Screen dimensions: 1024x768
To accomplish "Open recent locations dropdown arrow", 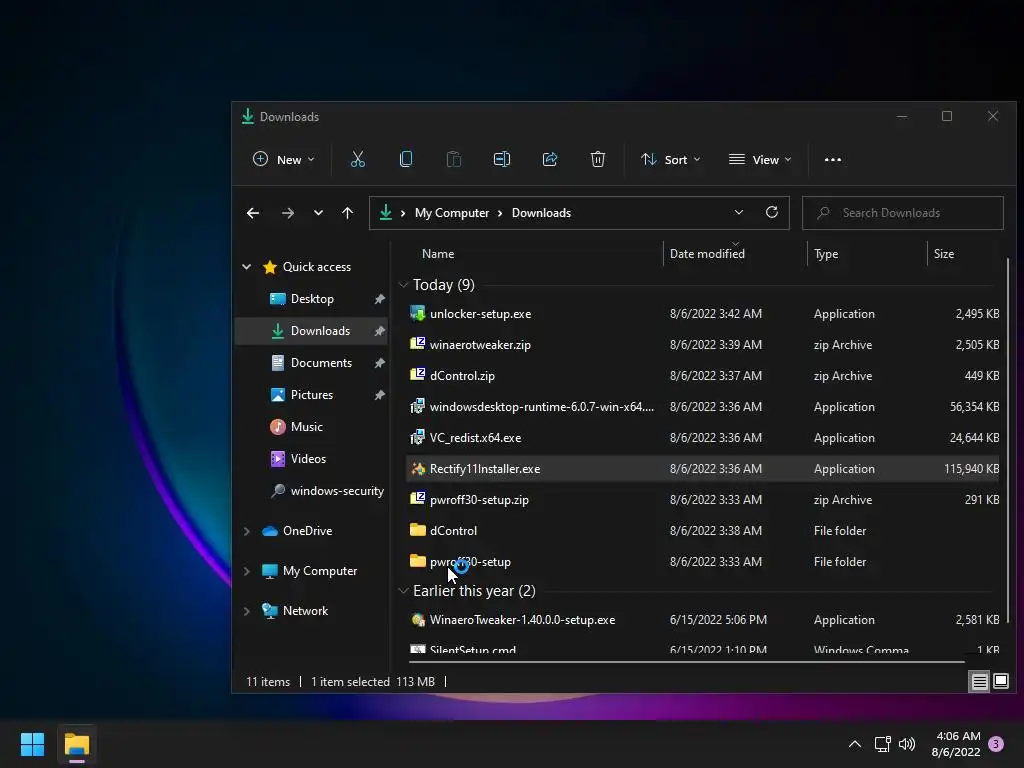I will (x=318, y=213).
